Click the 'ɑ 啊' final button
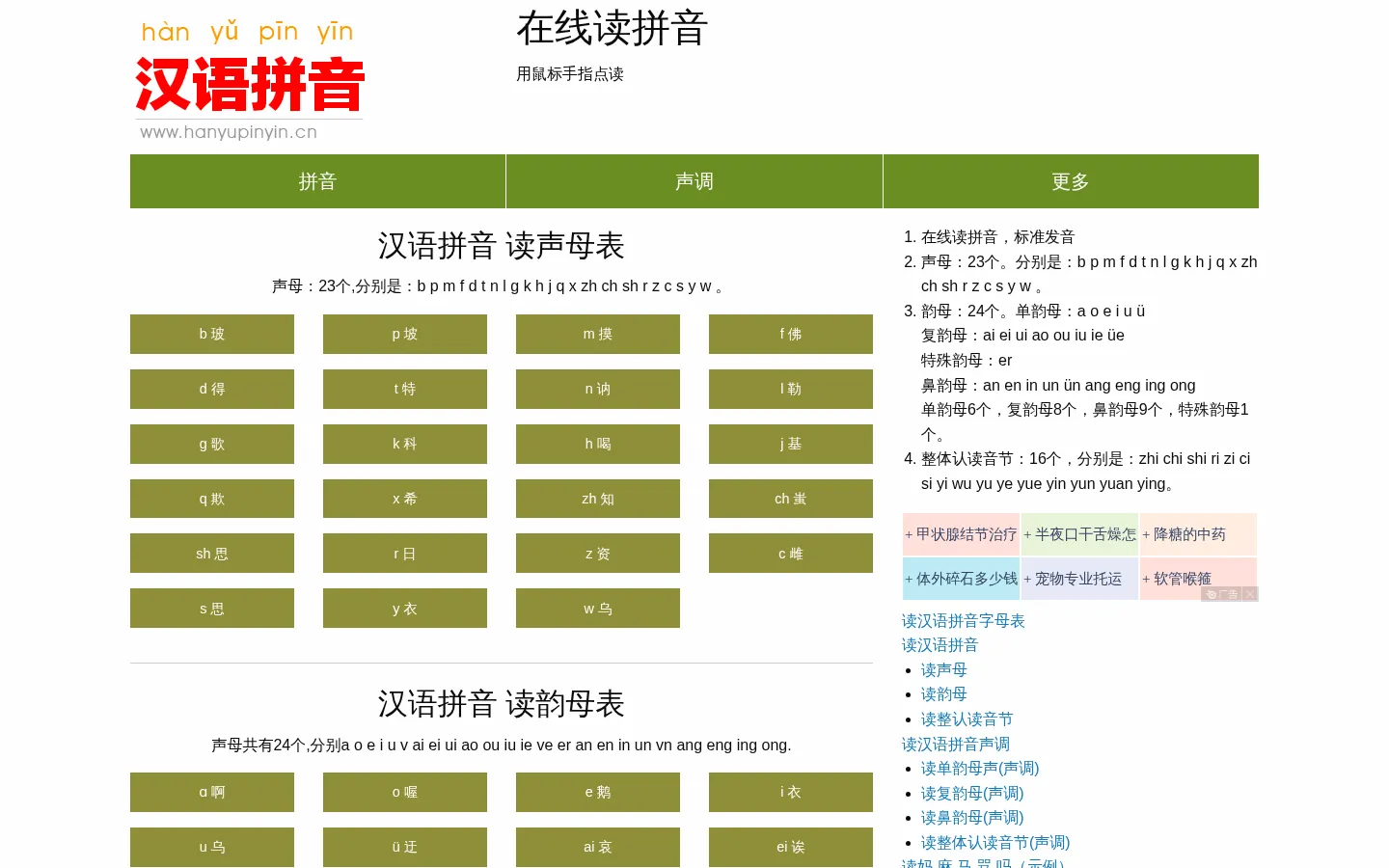1389x868 pixels. click(212, 792)
